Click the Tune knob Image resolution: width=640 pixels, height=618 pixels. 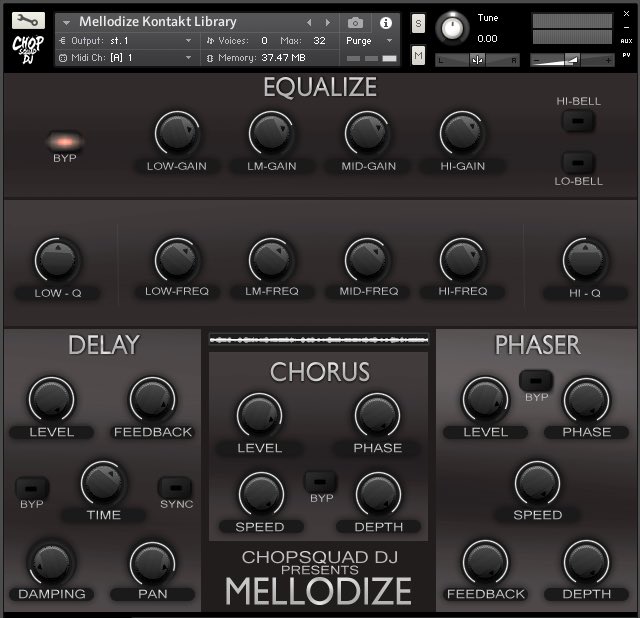(452, 28)
